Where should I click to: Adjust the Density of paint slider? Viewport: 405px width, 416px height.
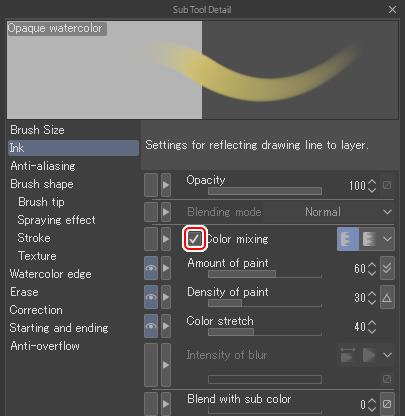[265, 303]
